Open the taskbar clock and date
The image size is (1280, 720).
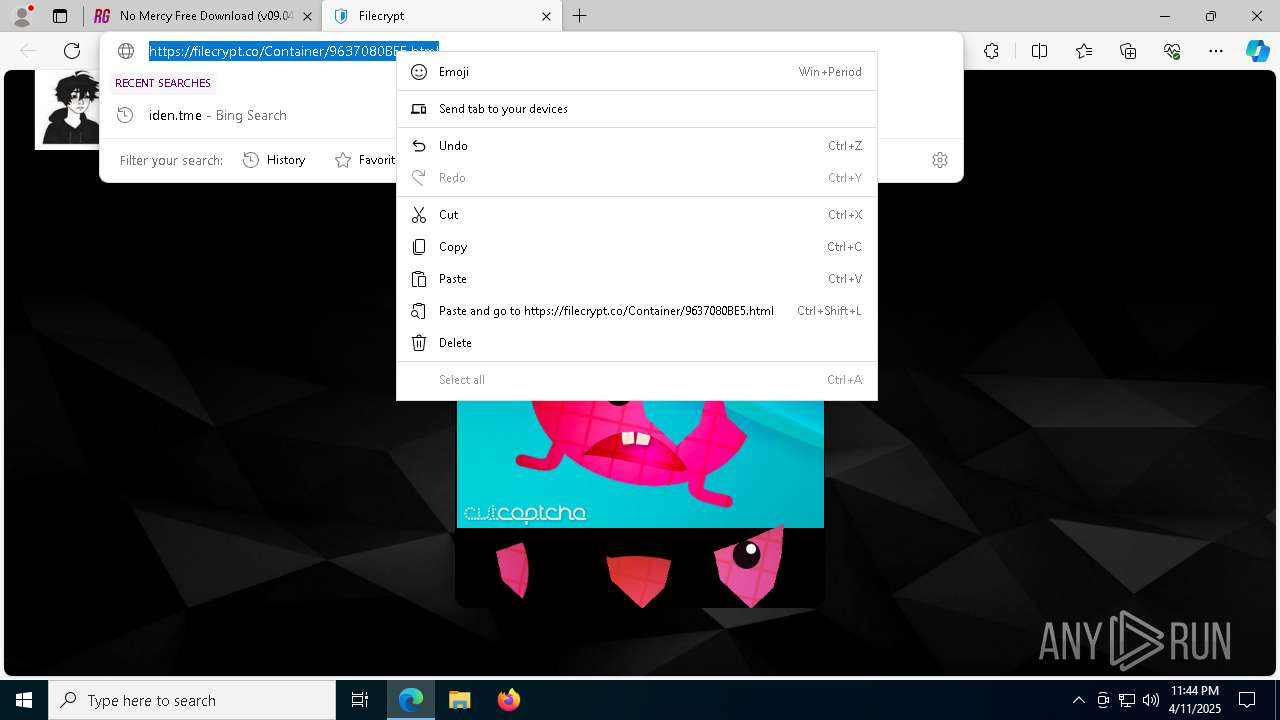pos(1195,700)
